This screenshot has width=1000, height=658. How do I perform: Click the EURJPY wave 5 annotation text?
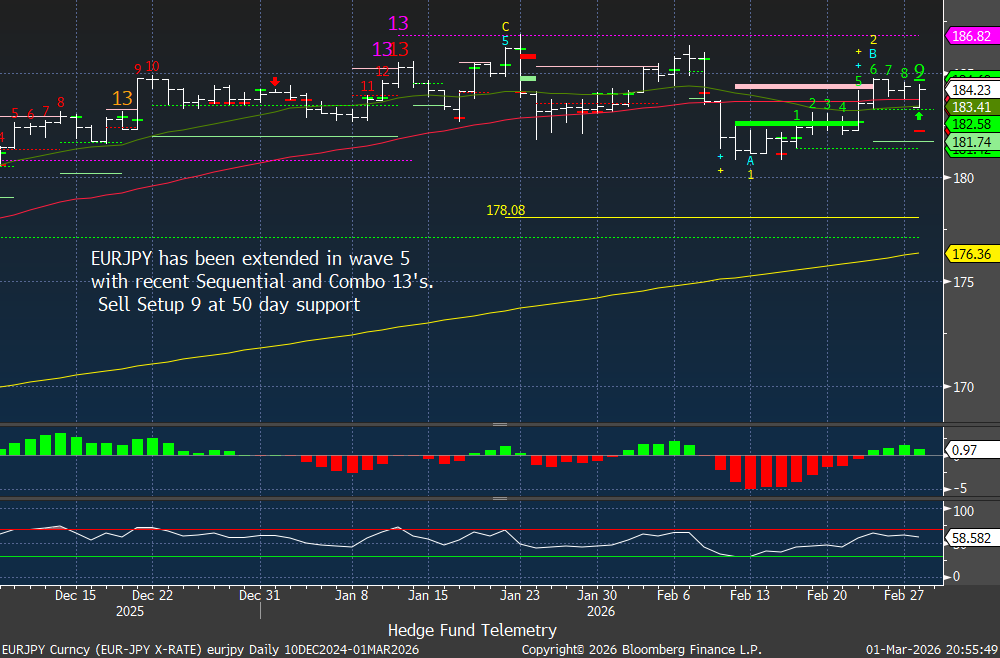262,281
